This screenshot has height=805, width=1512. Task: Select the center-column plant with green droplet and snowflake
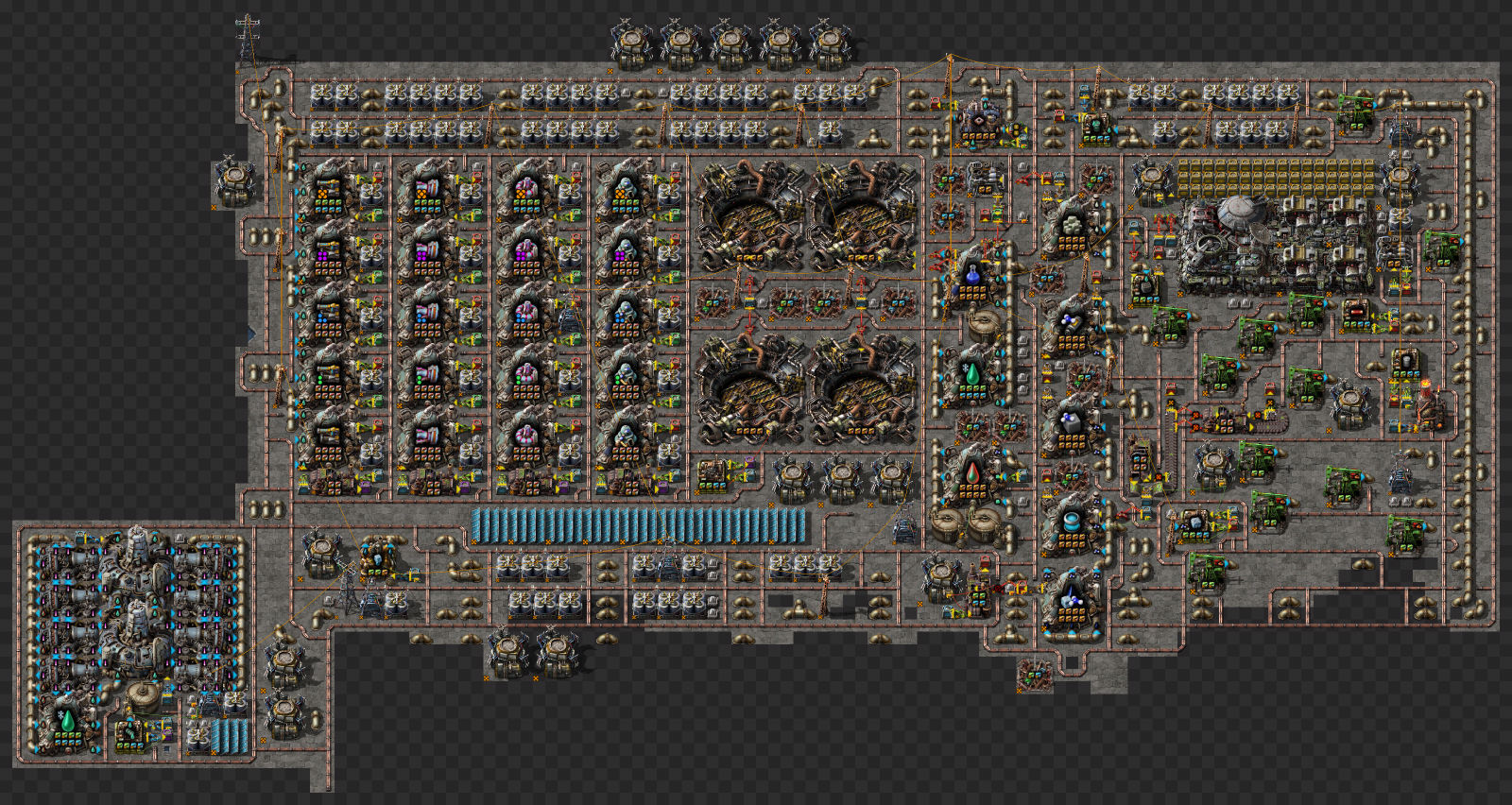click(972, 374)
